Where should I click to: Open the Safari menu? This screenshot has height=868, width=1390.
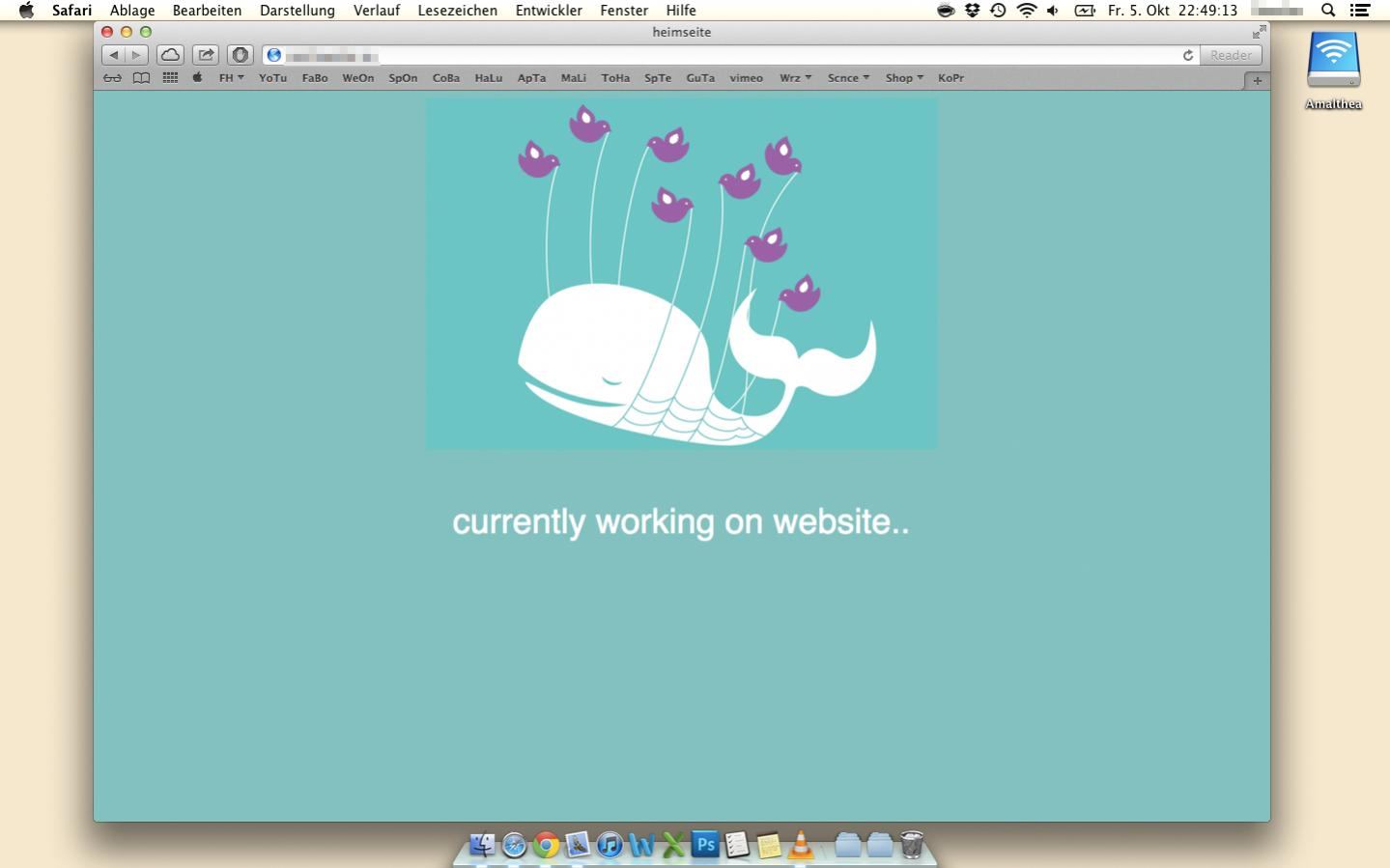(x=71, y=11)
